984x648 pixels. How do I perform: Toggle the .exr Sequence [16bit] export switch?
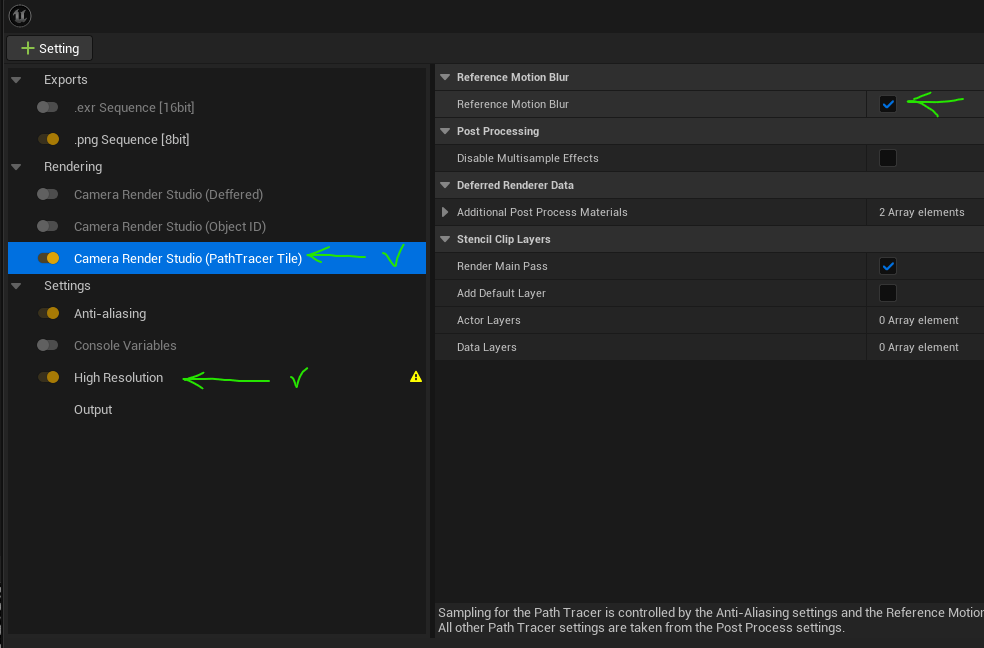48,107
